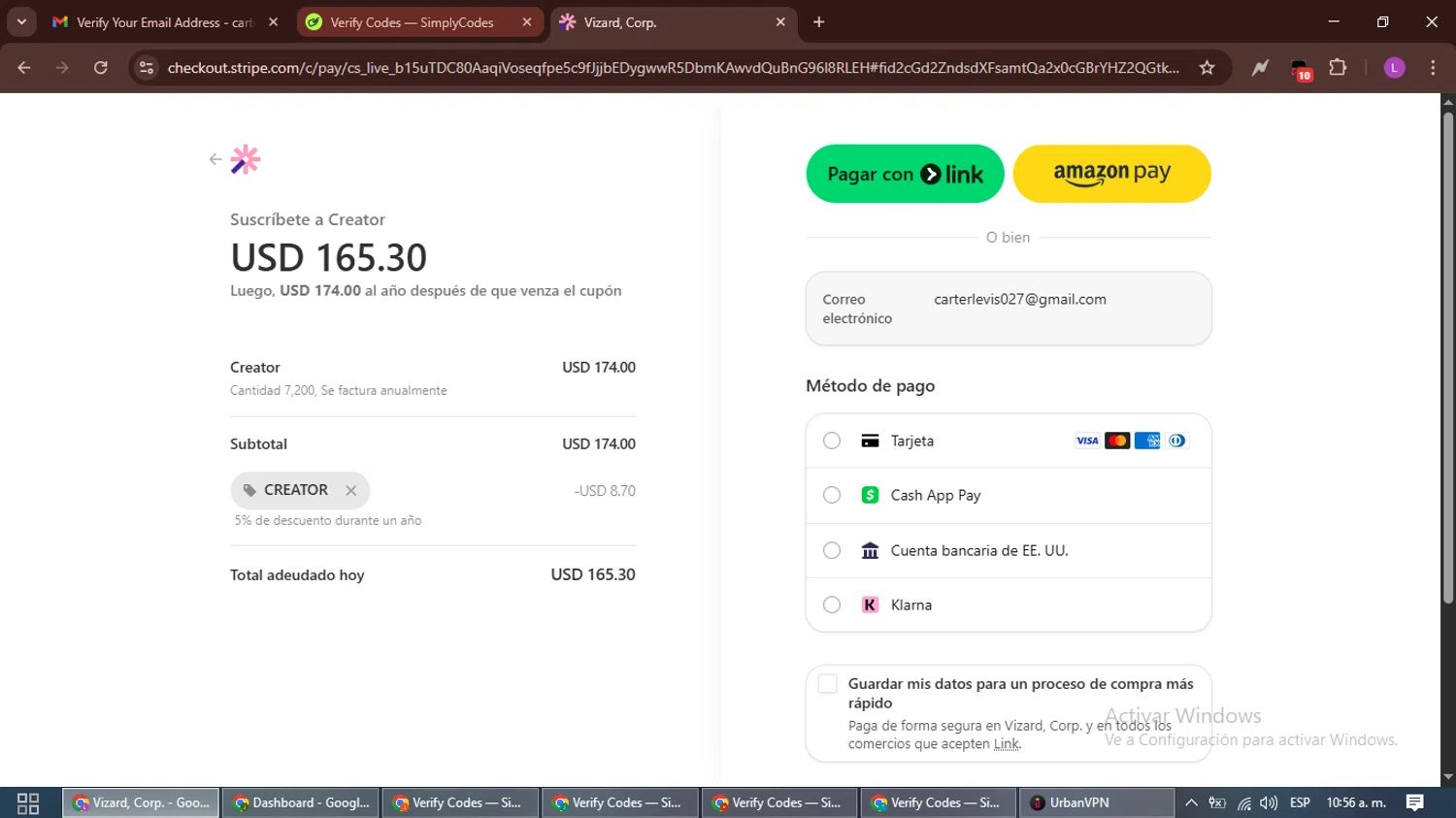The image size is (1456, 818).
Task: Bookmark this page with the star
Action: 1207,68
